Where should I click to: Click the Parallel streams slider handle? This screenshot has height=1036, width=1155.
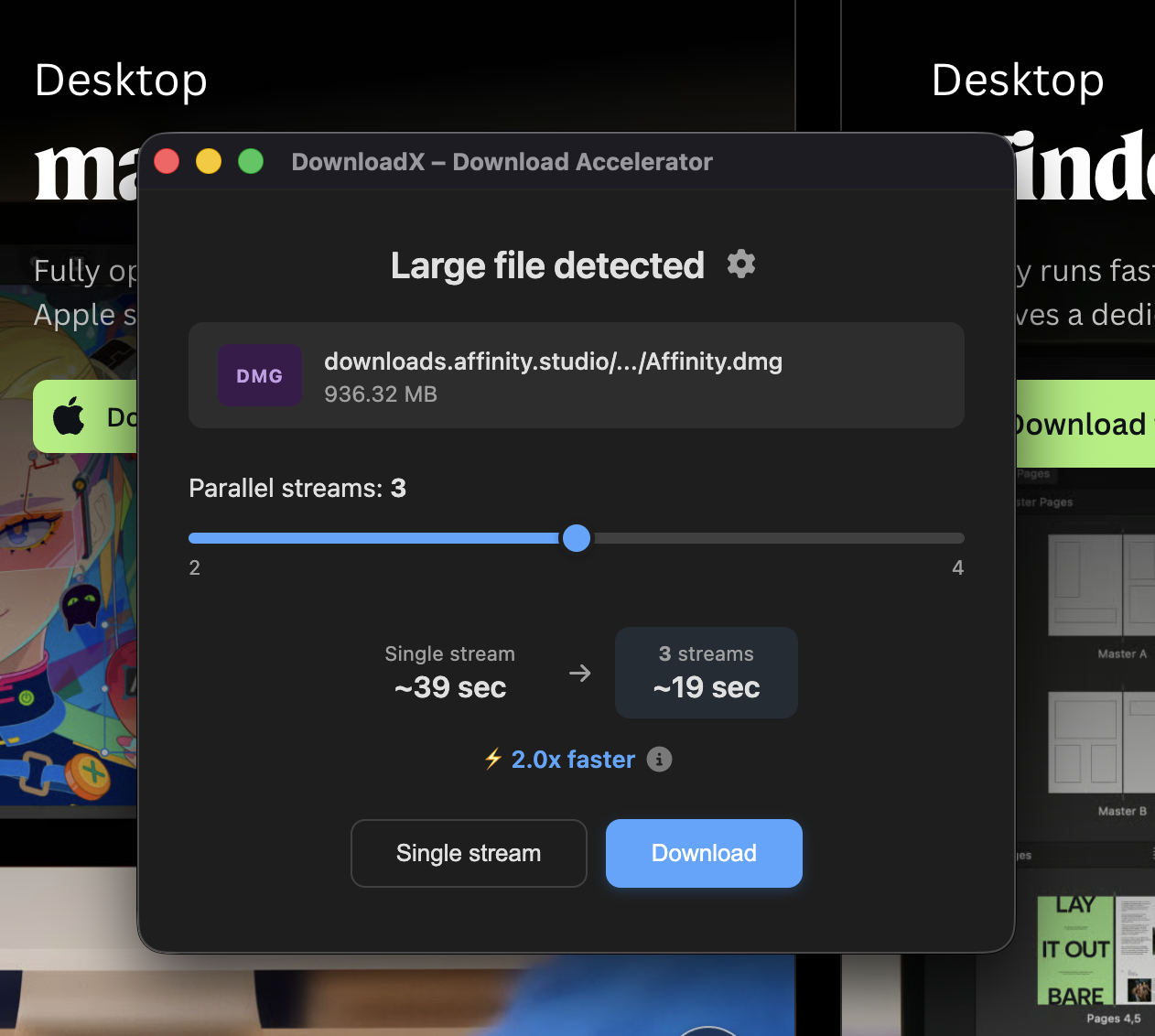[x=577, y=538]
